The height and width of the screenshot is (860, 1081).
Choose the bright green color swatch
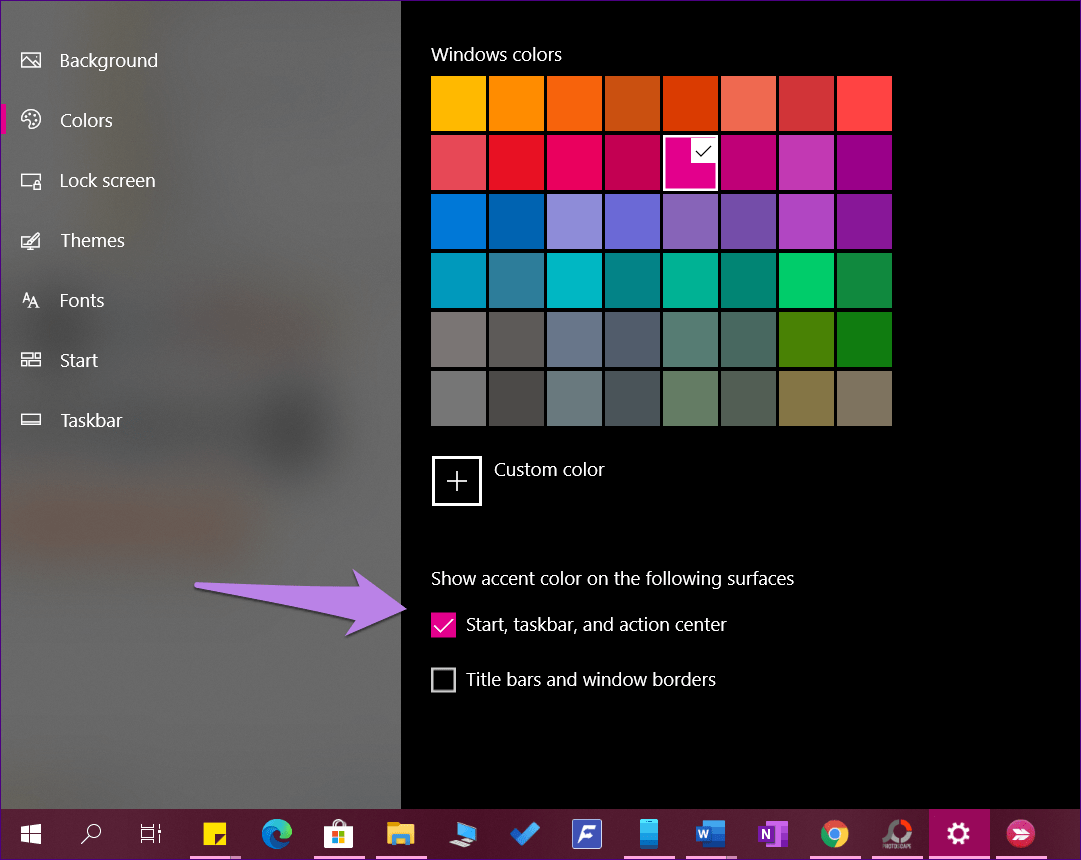tap(806, 281)
